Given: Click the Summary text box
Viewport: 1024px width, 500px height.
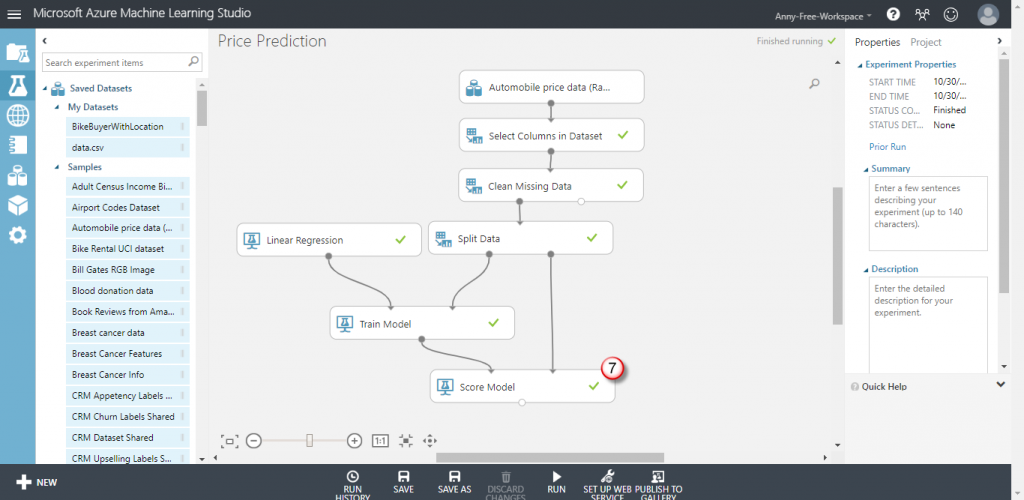Looking at the screenshot, I should pos(928,213).
